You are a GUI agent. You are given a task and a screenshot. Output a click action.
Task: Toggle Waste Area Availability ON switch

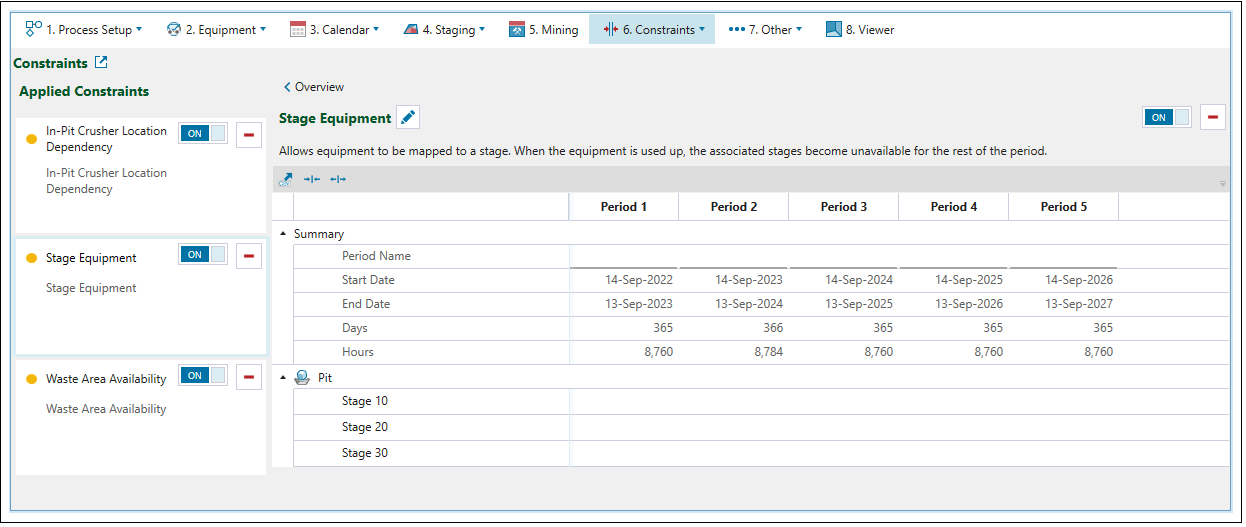[203, 376]
